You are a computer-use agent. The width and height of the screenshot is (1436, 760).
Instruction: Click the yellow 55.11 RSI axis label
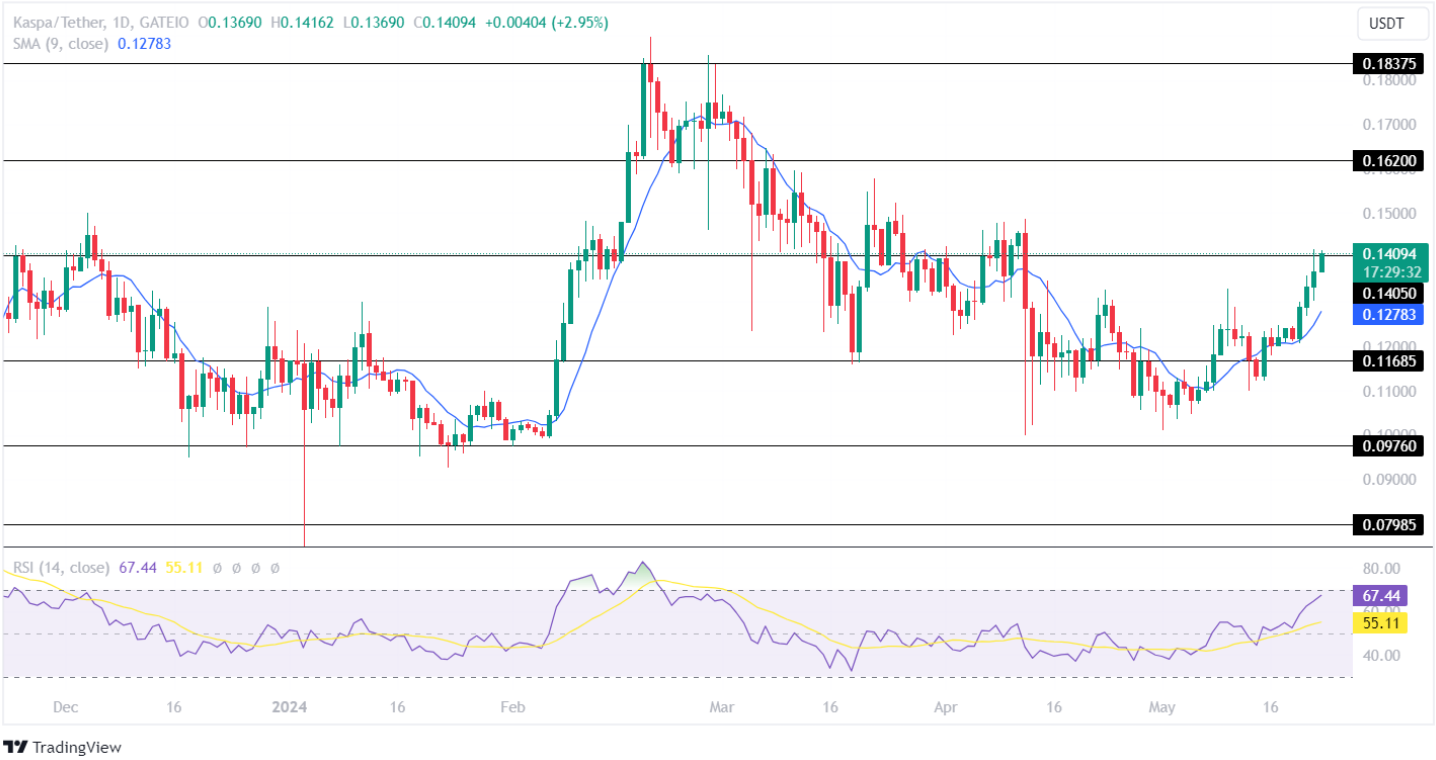click(1380, 623)
